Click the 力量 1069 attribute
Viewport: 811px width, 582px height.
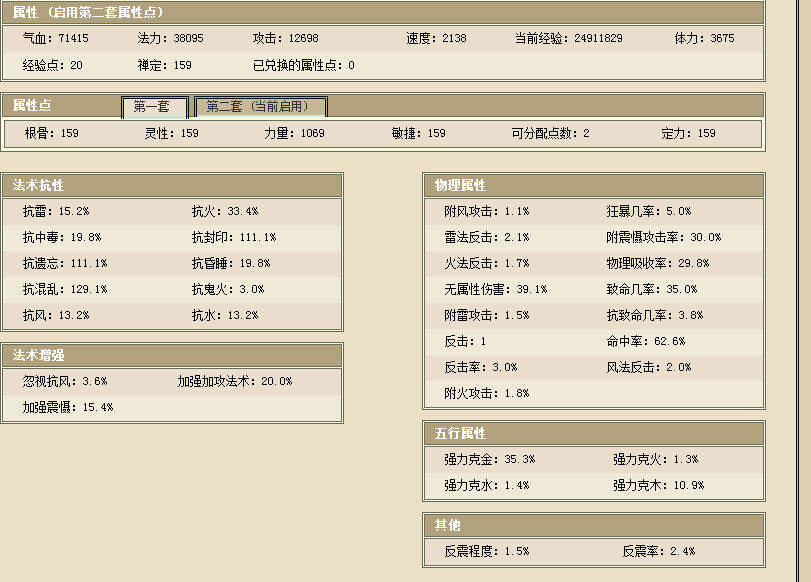click(294, 133)
